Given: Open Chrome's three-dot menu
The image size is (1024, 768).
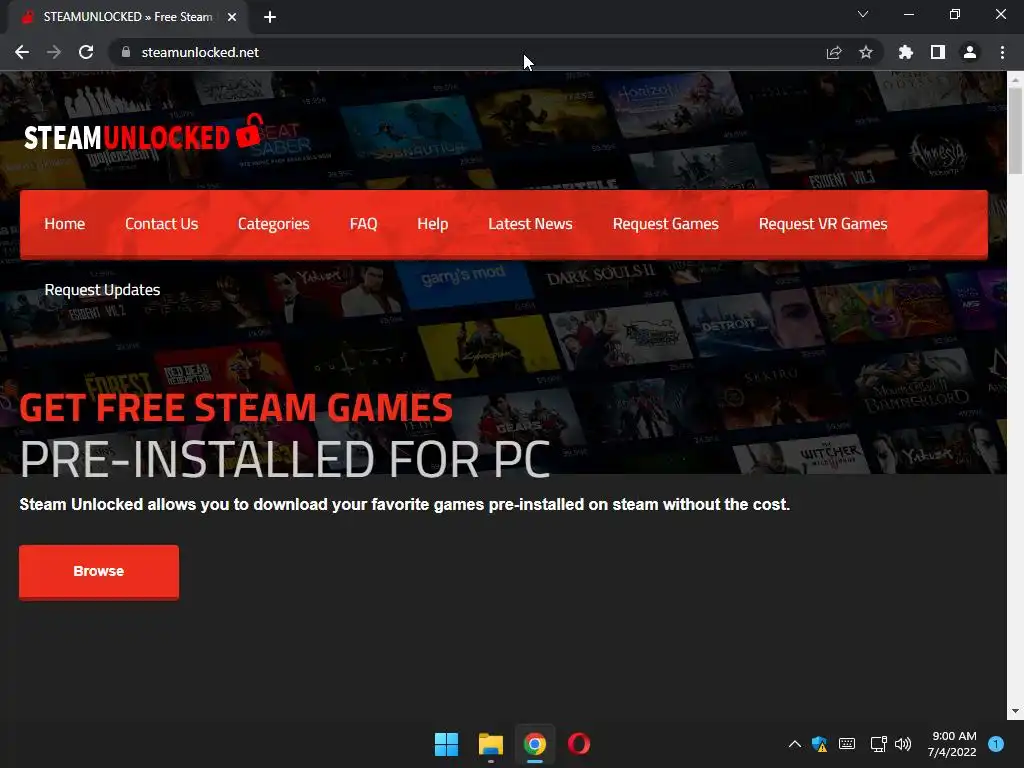Looking at the screenshot, I should click(1002, 52).
